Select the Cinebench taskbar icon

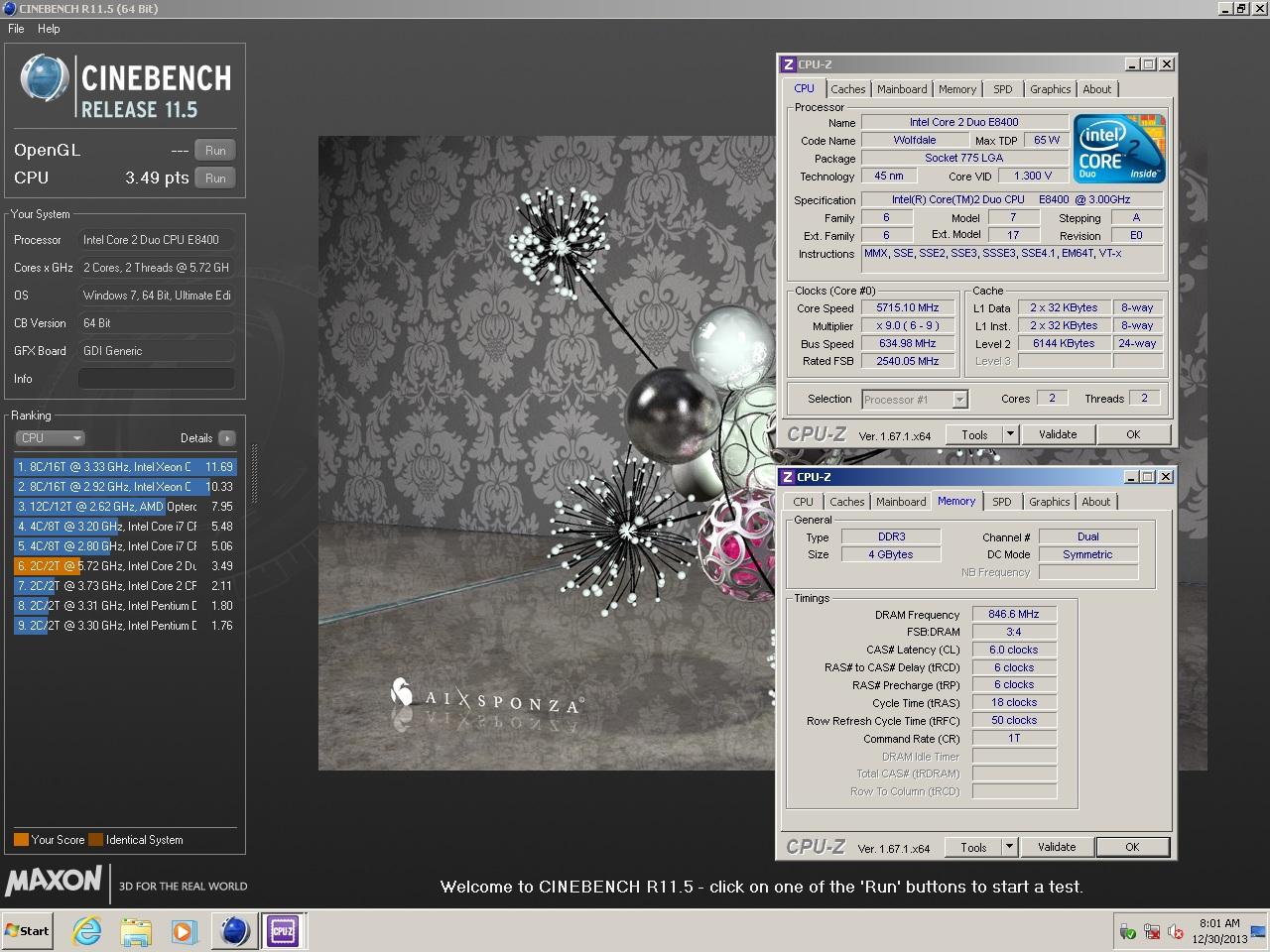coord(235,931)
